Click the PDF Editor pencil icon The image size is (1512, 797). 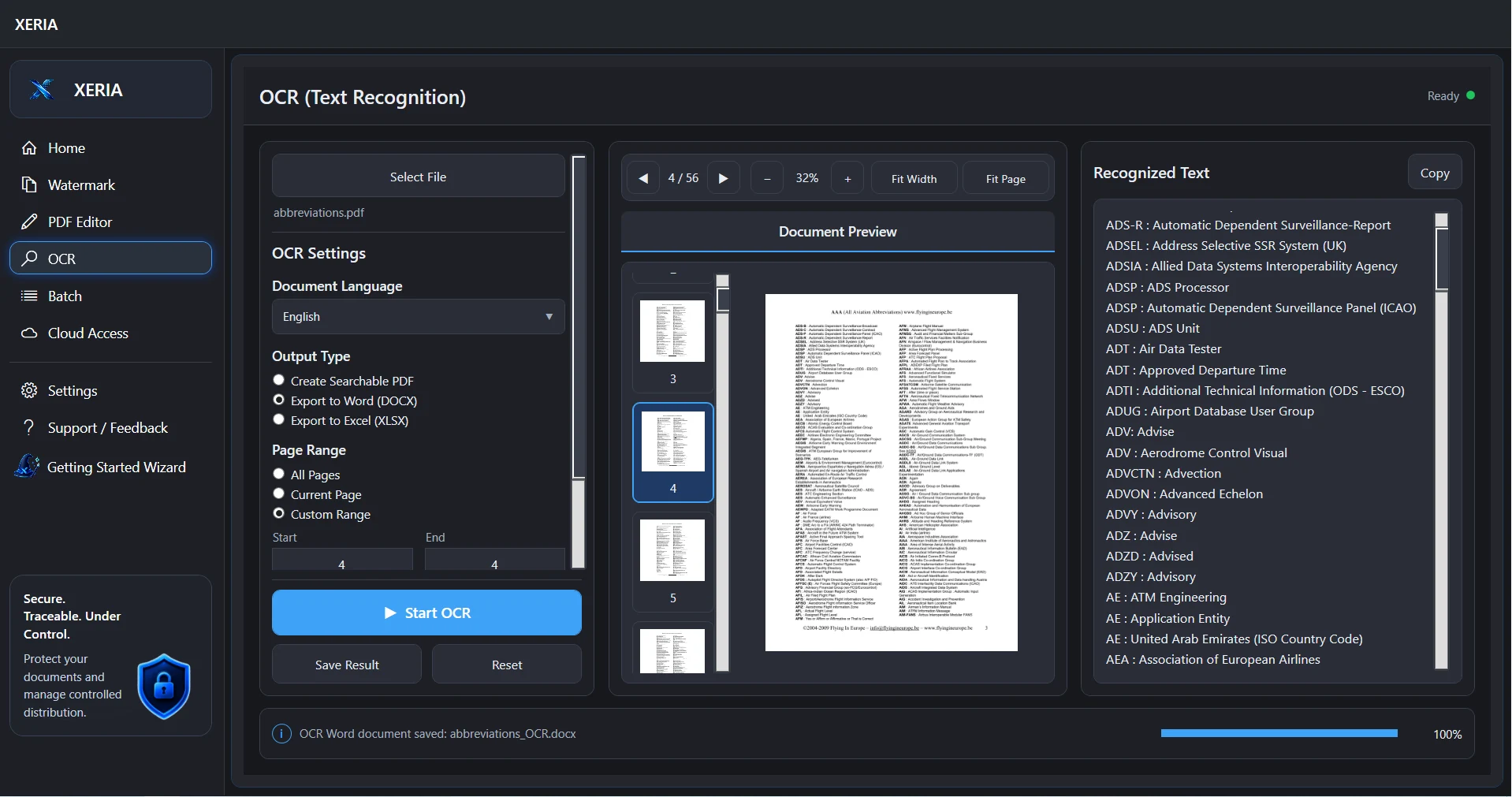click(29, 222)
